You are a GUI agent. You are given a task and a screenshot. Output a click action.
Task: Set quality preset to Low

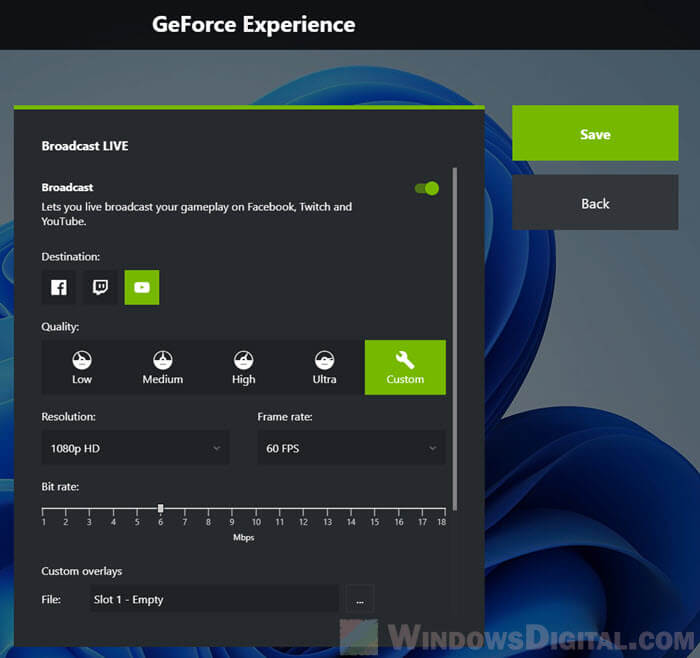pos(82,367)
